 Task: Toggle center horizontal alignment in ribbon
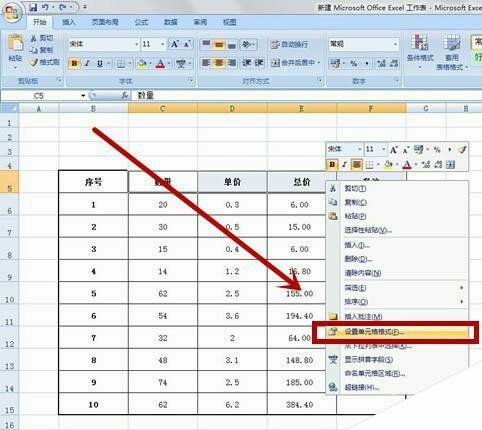[x=219, y=63]
